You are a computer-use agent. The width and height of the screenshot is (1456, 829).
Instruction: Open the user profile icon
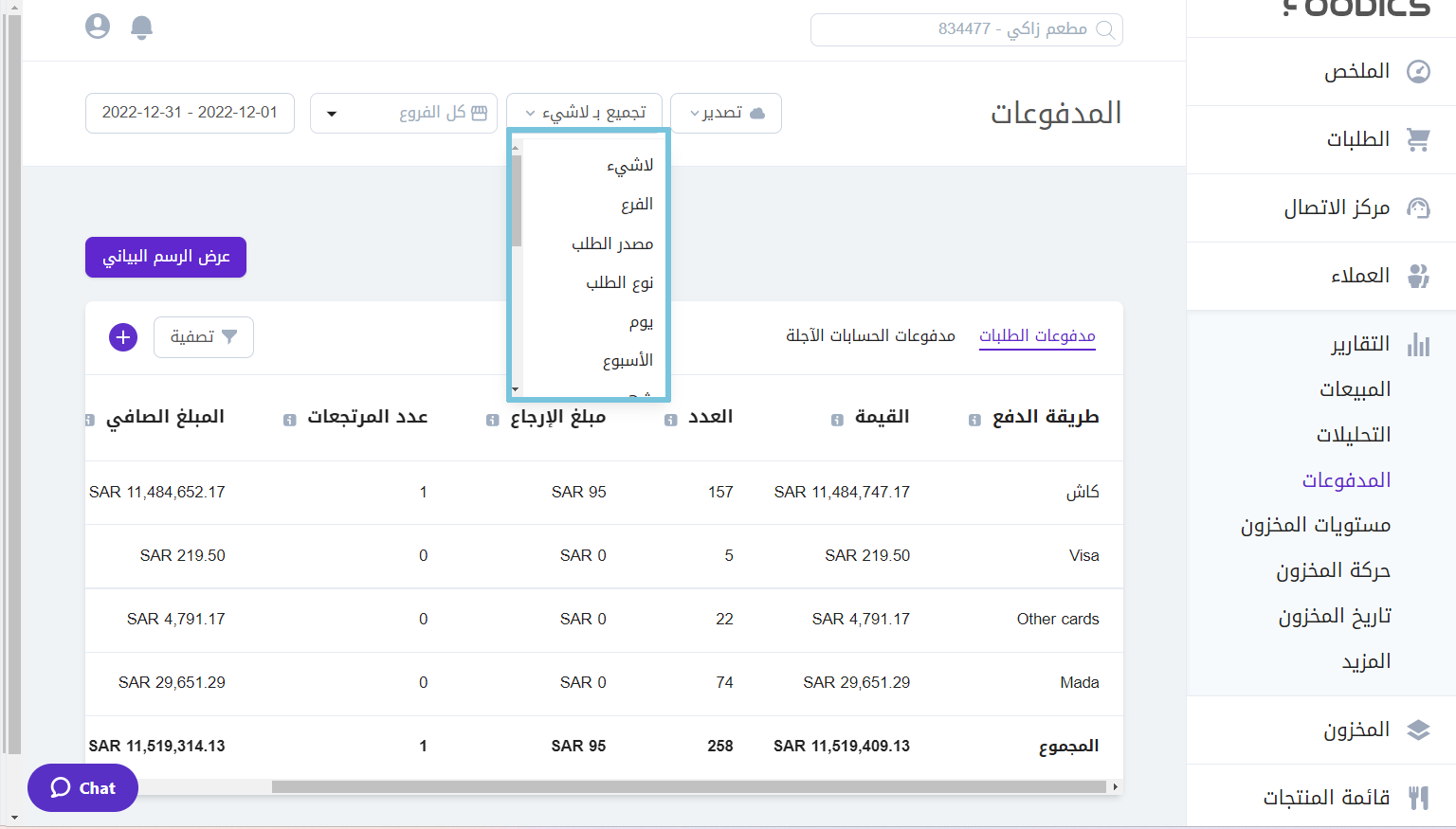97,27
